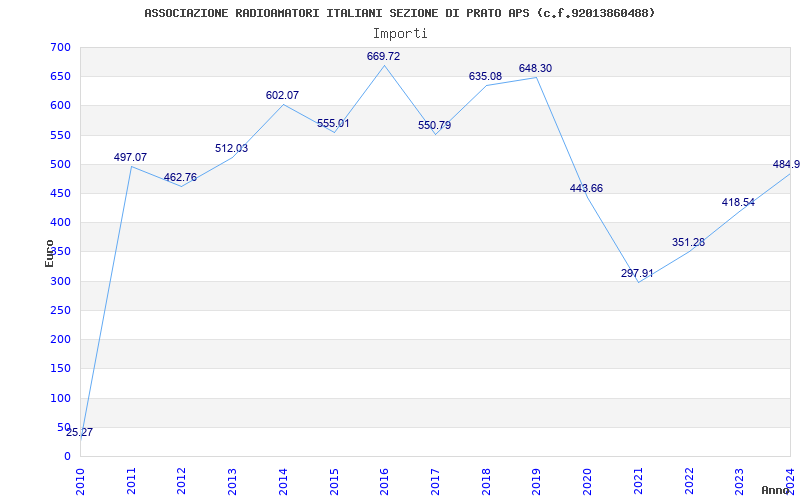Click the 2016 x-axis year label

[x=385, y=481]
